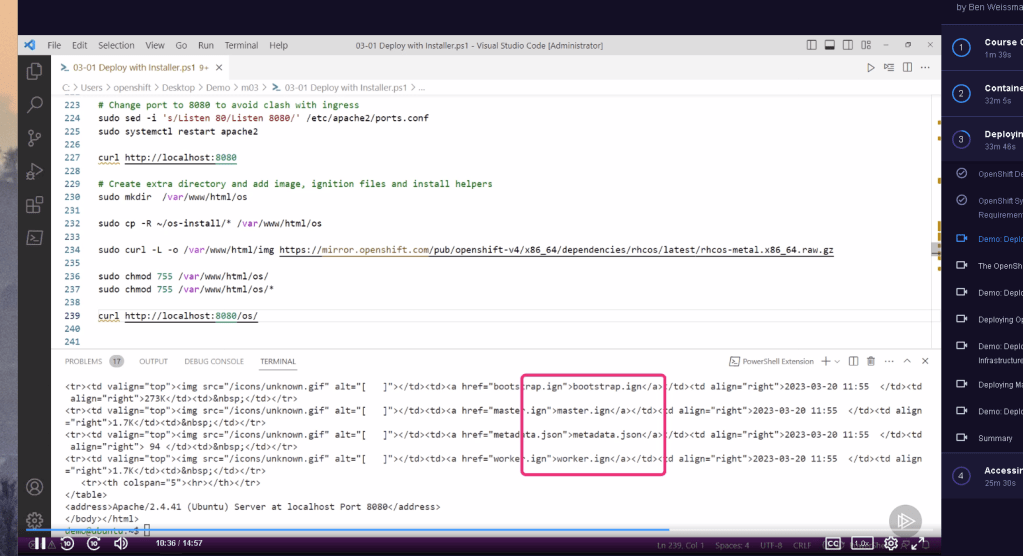Viewport: 1023px width, 556px height.
Task: Select the PowerShell Extension terminal label
Action: coord(771,362)
